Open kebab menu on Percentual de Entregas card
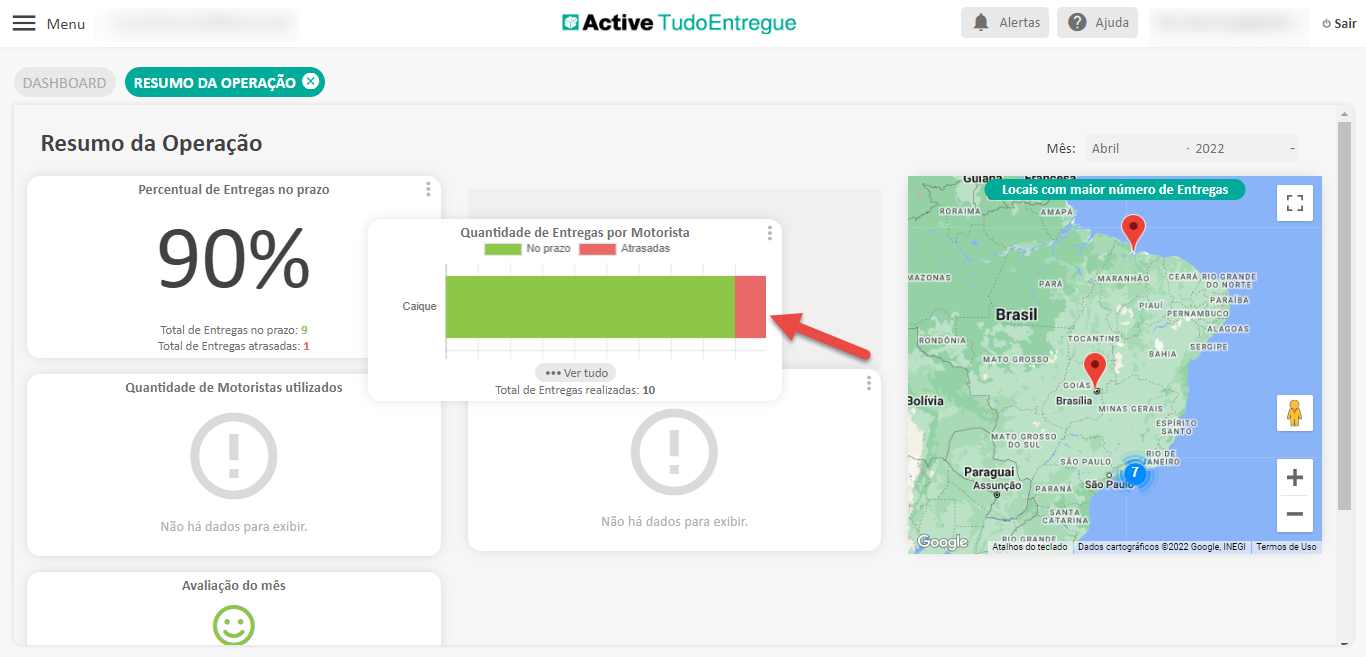 (x=428, y=188)
